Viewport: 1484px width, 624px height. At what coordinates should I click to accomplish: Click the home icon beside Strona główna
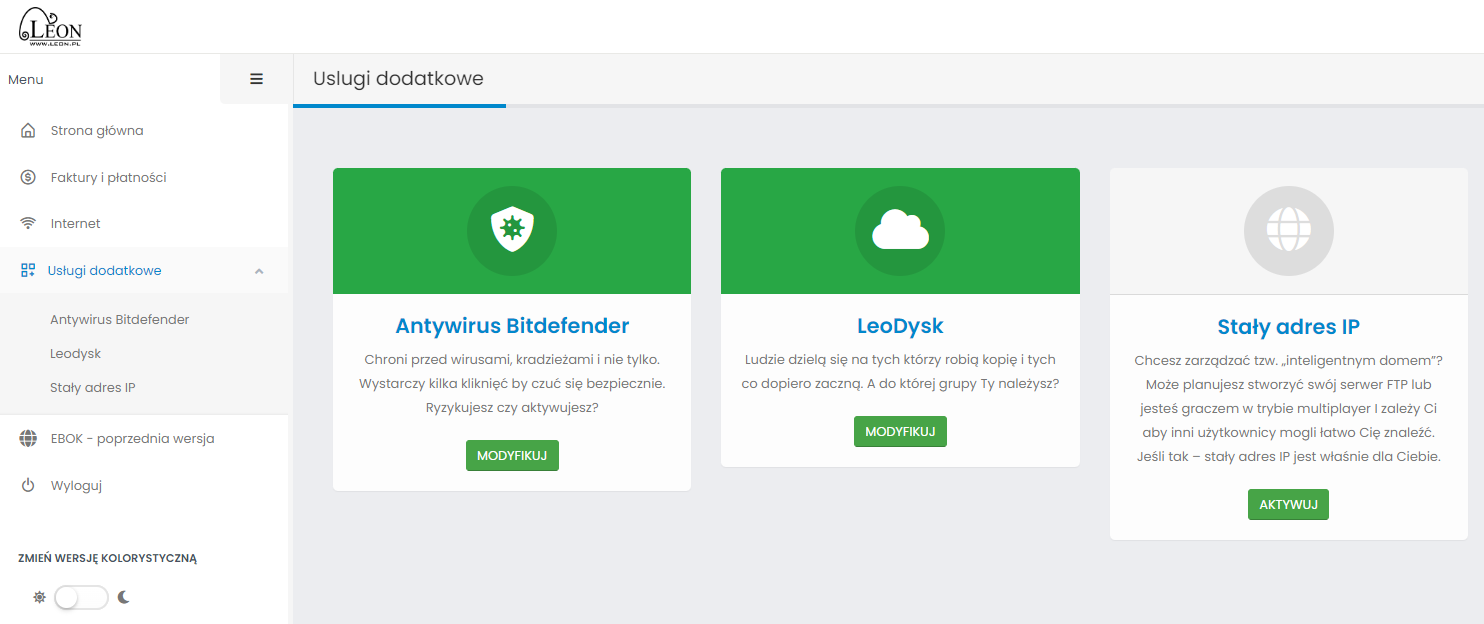click(x=28, y=130)
